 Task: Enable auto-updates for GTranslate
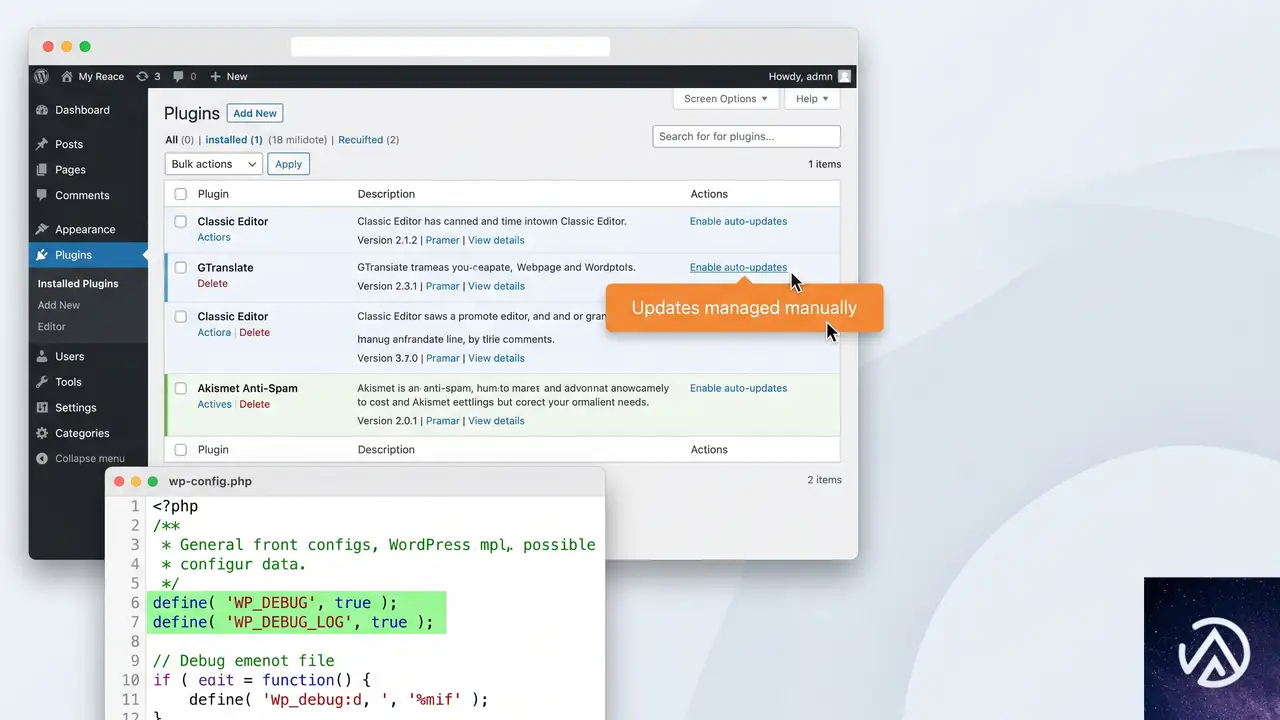(x=738, y=267)
